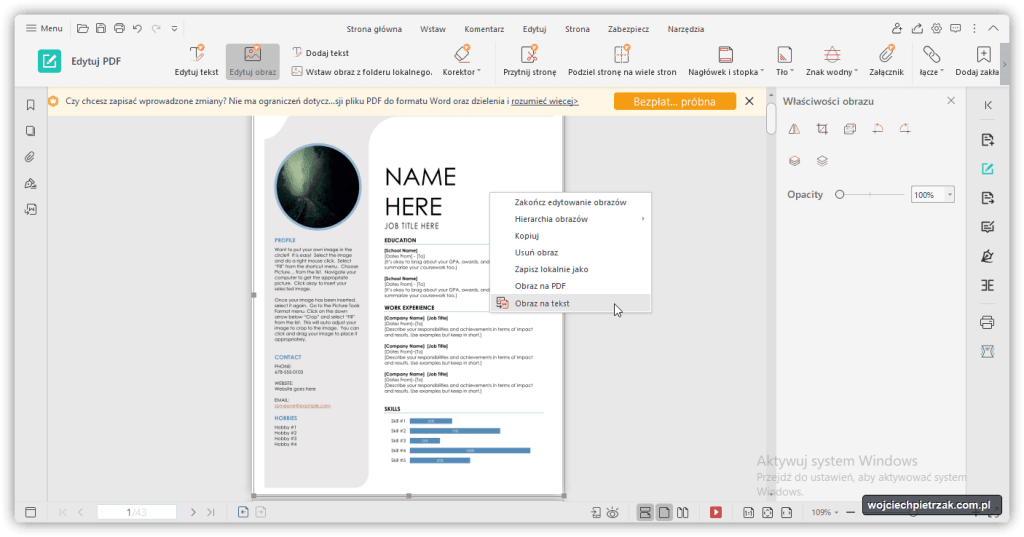Click the Załącznik attachment tool

[886, 61]
